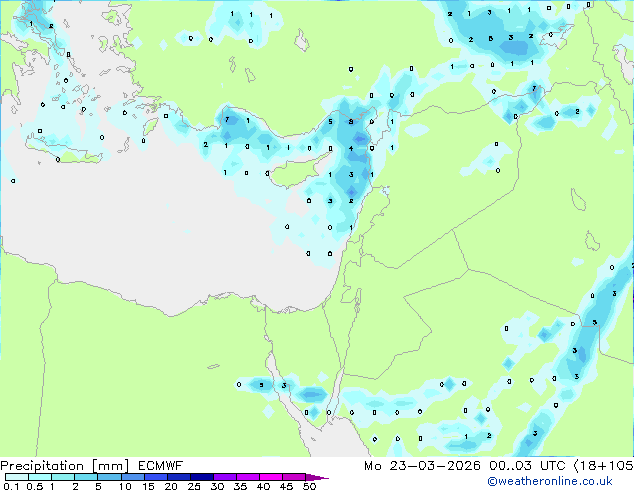Pick the 35–40 mm legend swatch

pos(248,477)
